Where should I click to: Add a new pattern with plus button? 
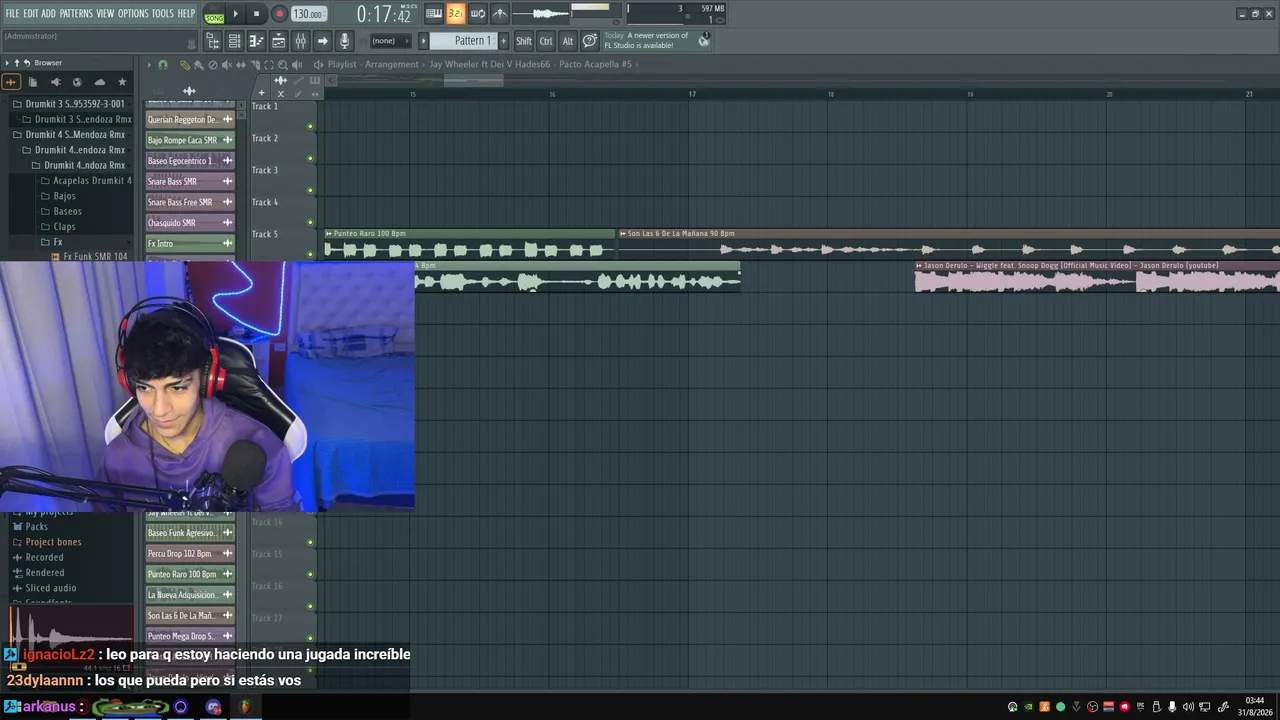click(503, 41)
